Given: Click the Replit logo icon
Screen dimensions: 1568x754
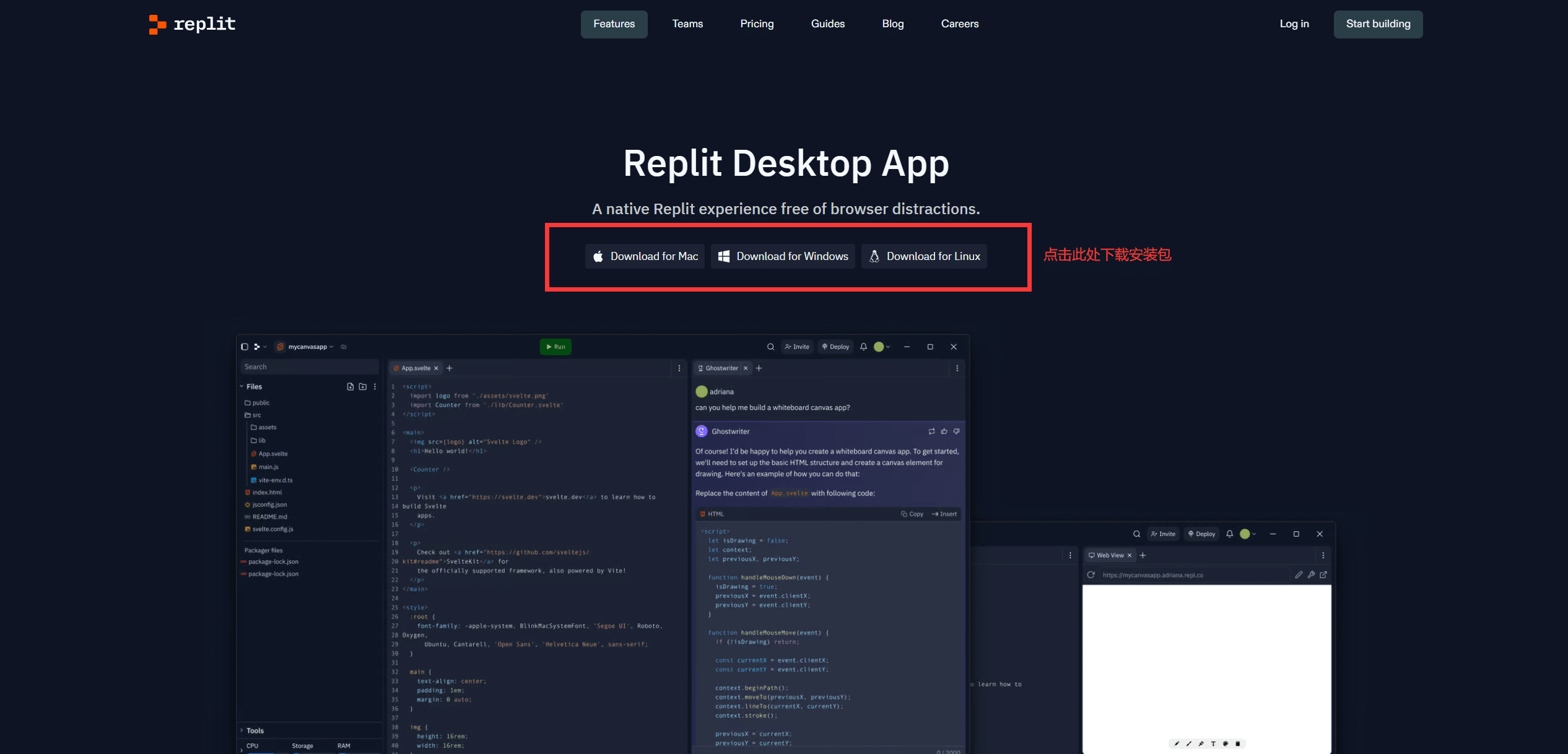Looking at the screenshot, I should (x=157, y=24).
